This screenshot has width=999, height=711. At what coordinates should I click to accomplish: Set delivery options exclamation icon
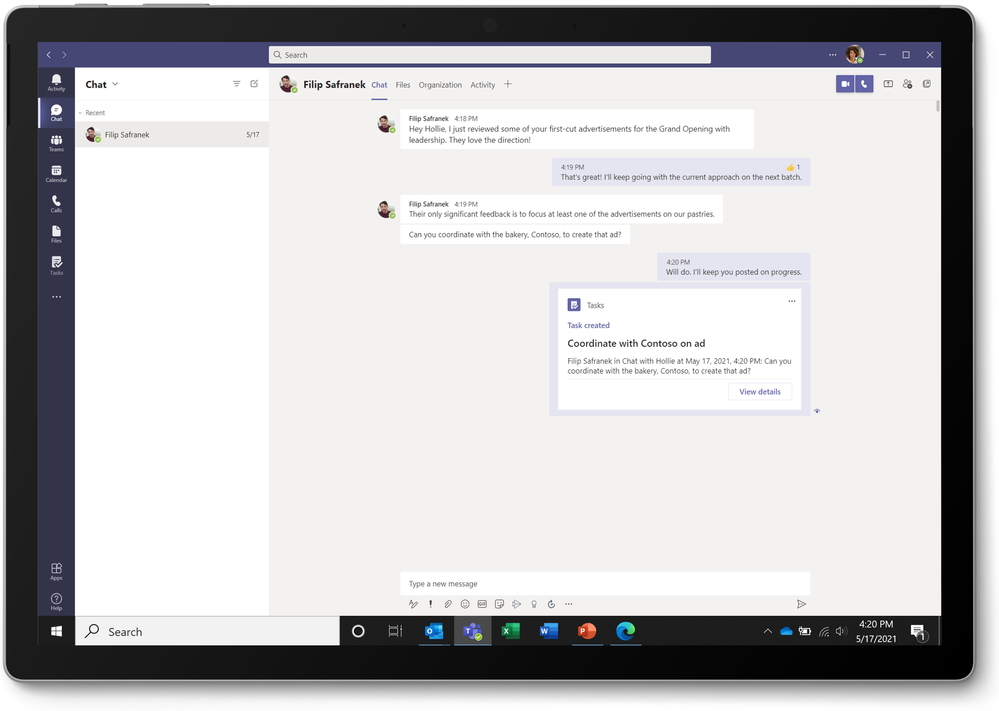coord(431,604)
